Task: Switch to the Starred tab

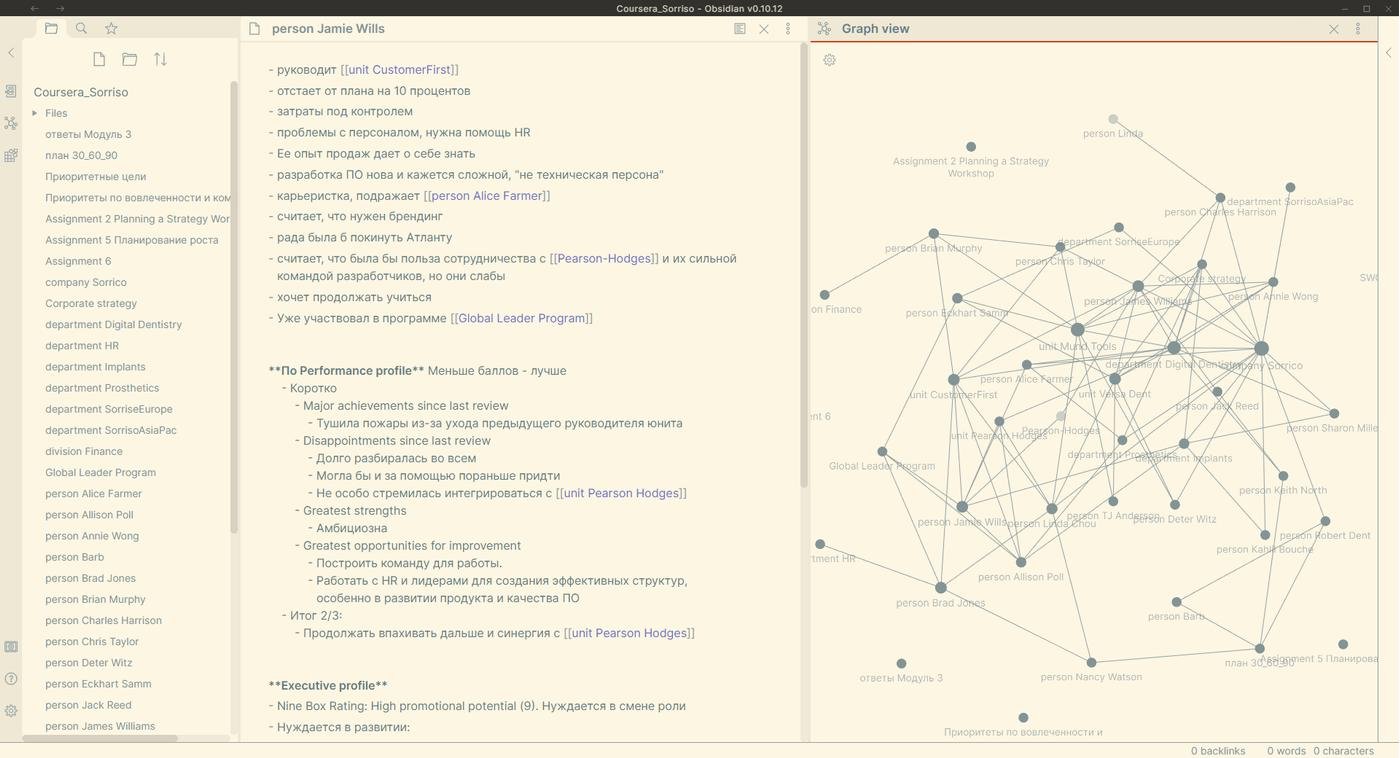Action: point(111,29)
